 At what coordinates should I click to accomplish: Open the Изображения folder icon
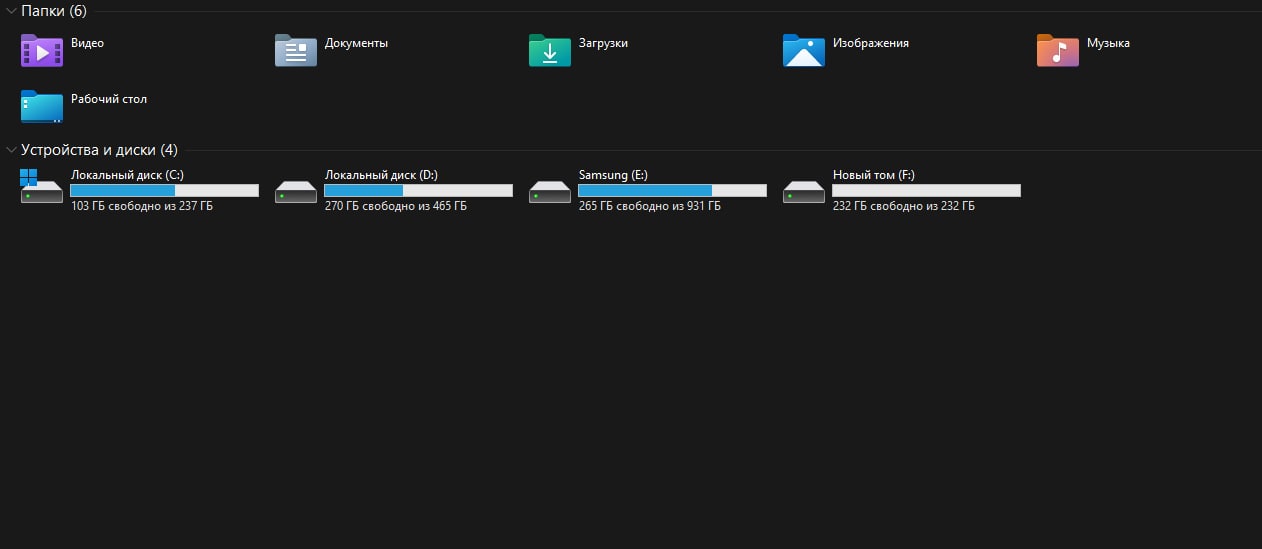pos(804,50)
